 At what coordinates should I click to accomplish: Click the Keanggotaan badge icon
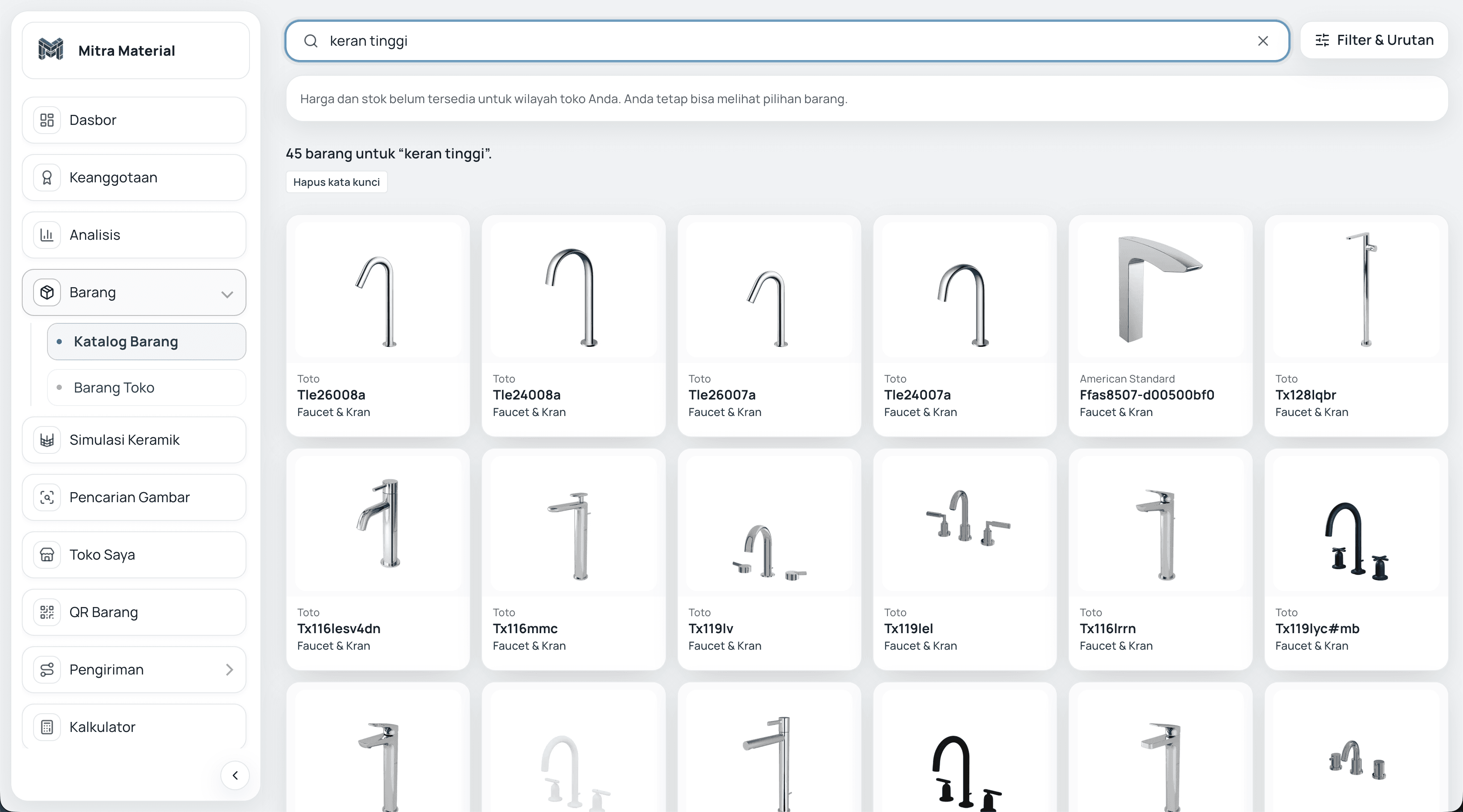pyautogui.click(x=47, y=178)
